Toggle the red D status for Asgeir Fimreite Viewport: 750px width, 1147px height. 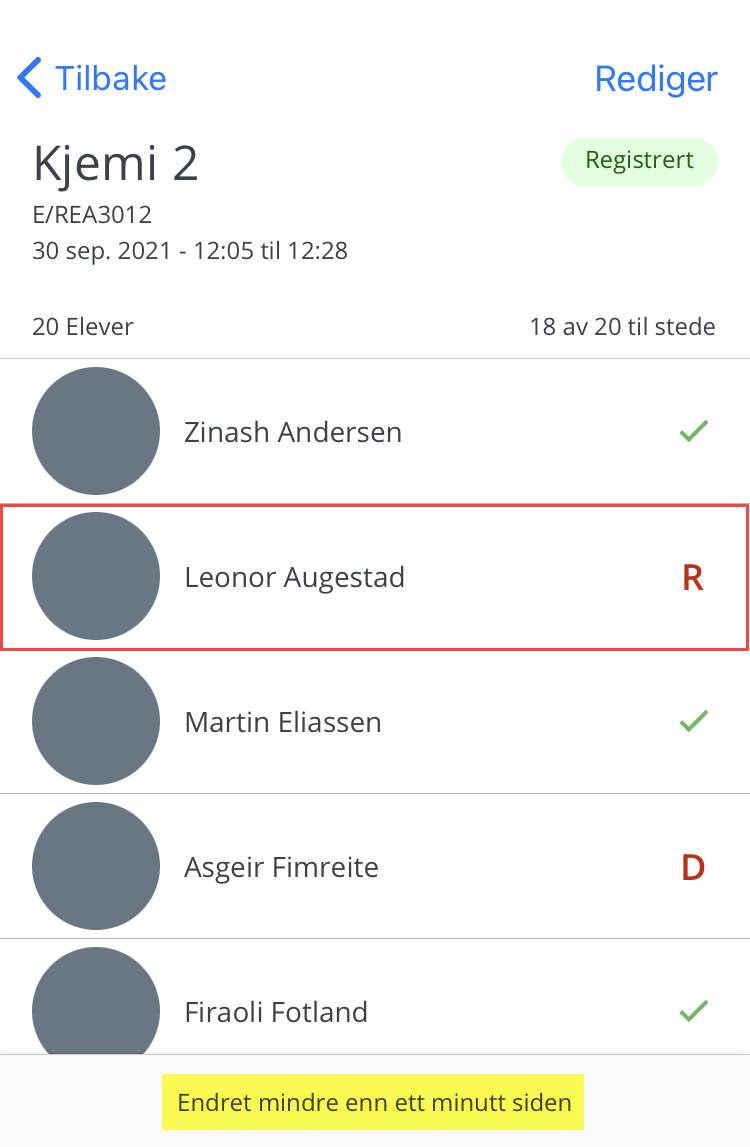(x=693, y=867)
